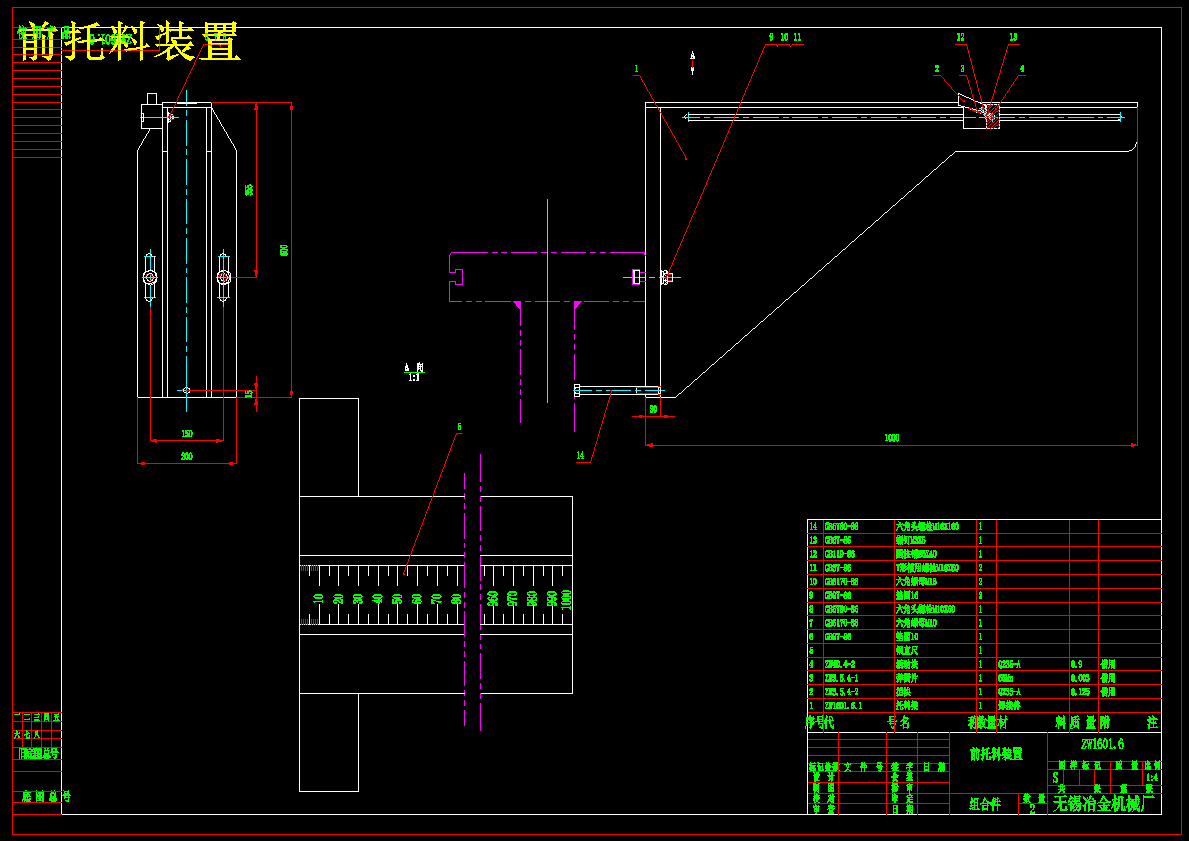Click the 150 hole-spacing dimension text
The image size is (1189, 841).
point(187,434)
